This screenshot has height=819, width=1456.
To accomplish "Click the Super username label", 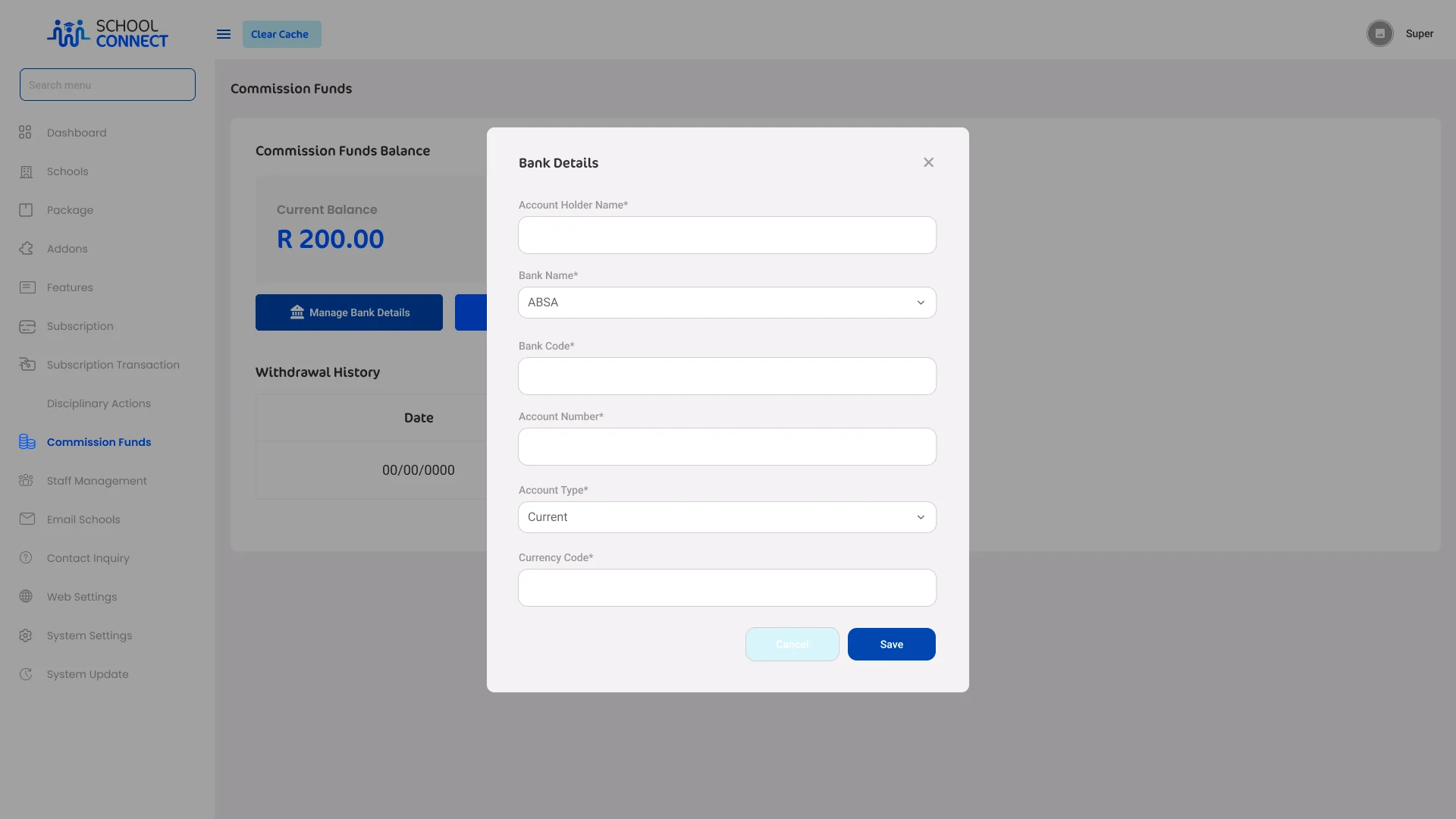I will pyautogui.click(x=1420, y=34).
